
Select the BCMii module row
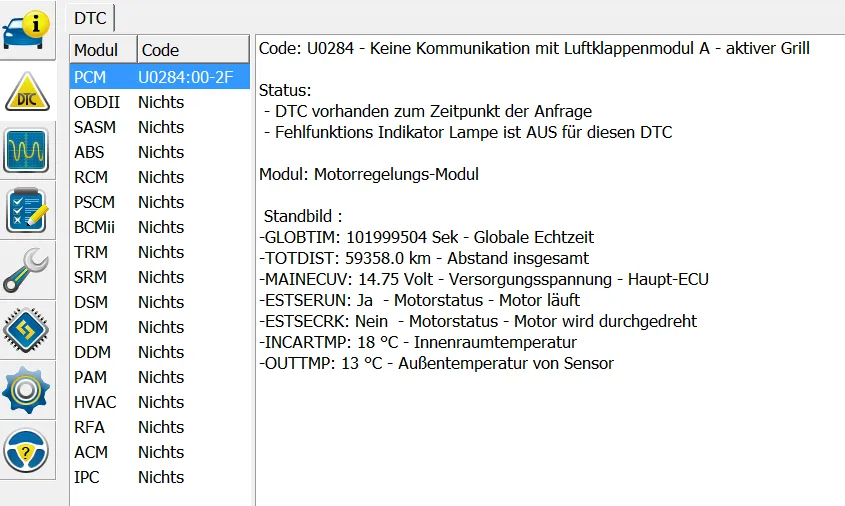94,227
